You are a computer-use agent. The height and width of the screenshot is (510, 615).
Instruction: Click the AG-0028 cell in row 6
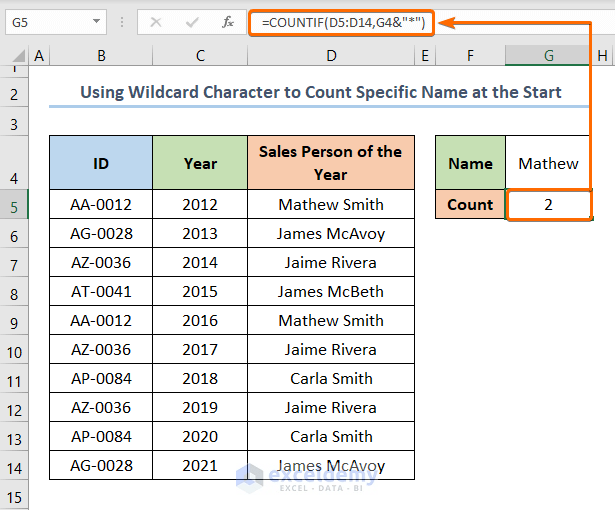101,233
